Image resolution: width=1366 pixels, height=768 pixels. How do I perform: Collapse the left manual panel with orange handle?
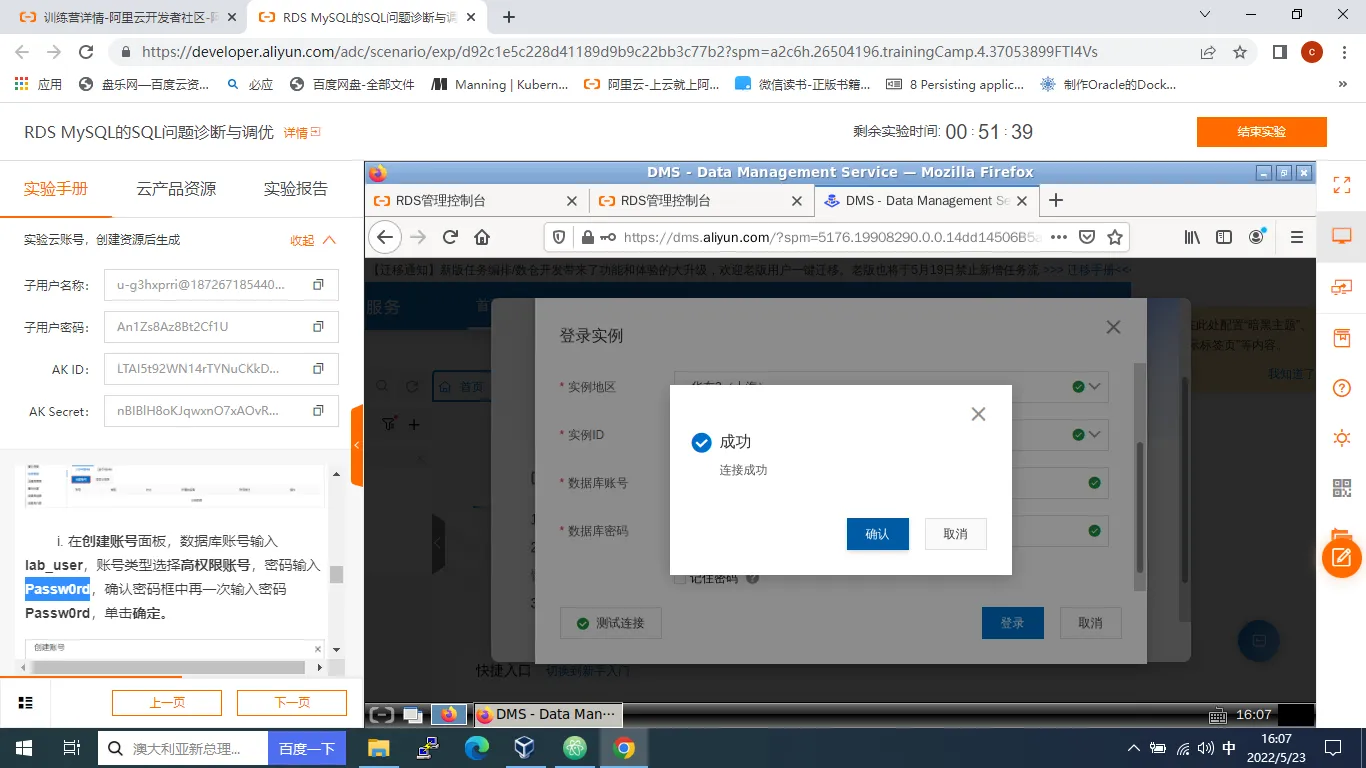(357, 446)
